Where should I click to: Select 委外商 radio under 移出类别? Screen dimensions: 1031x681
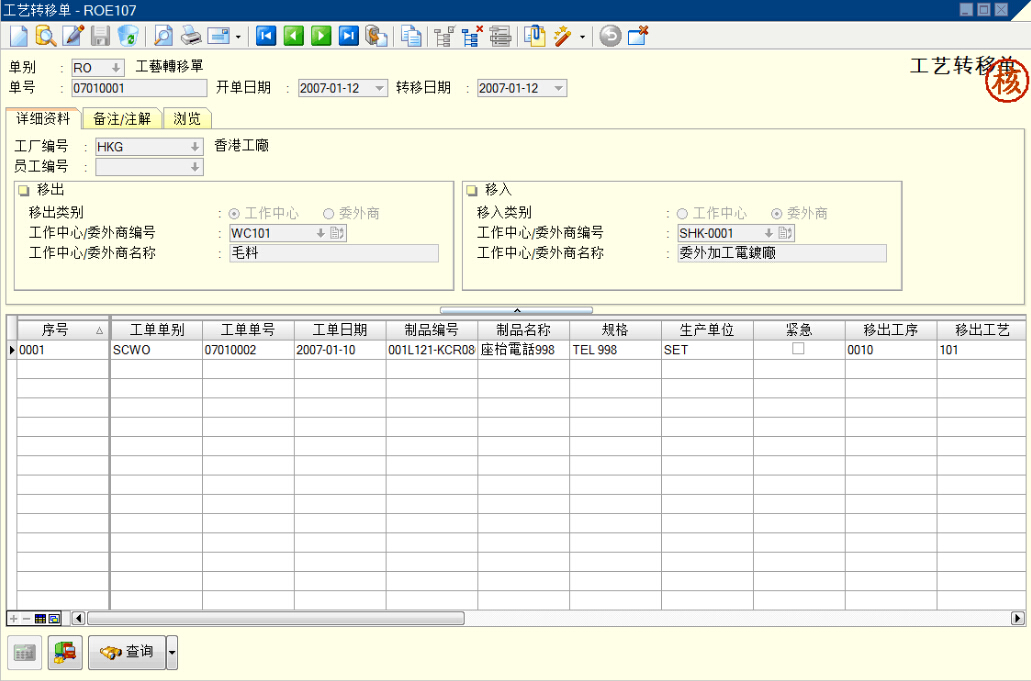[x=329, y=214]
